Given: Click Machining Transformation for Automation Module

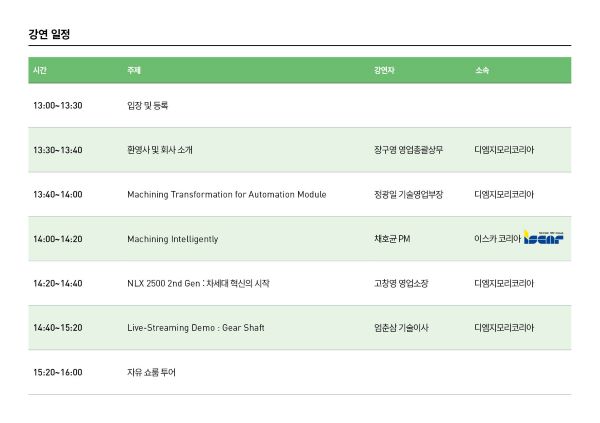Looking at the screenshot, I should click(227, 194).
